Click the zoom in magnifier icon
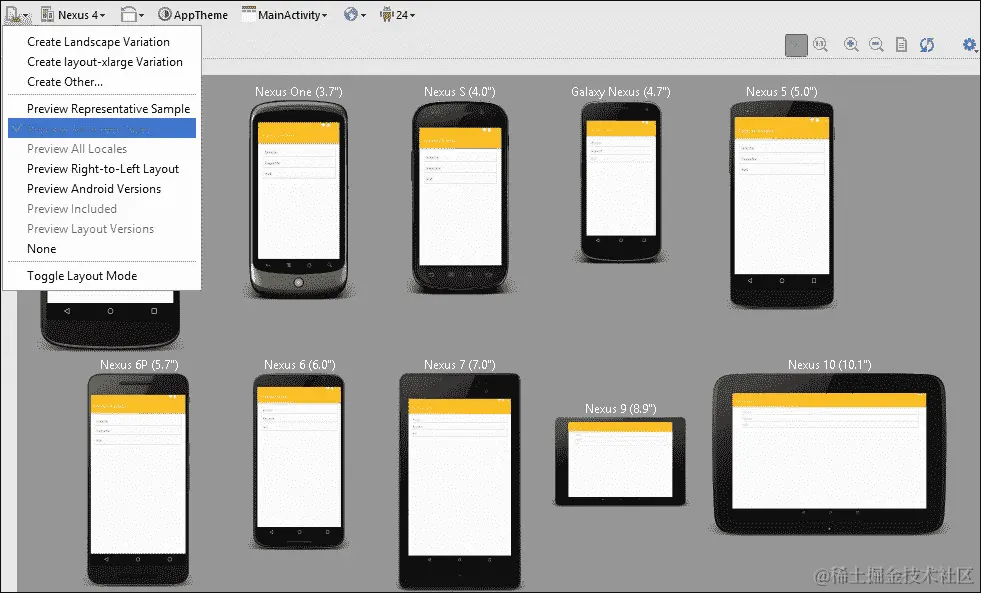 click(851, 44)
